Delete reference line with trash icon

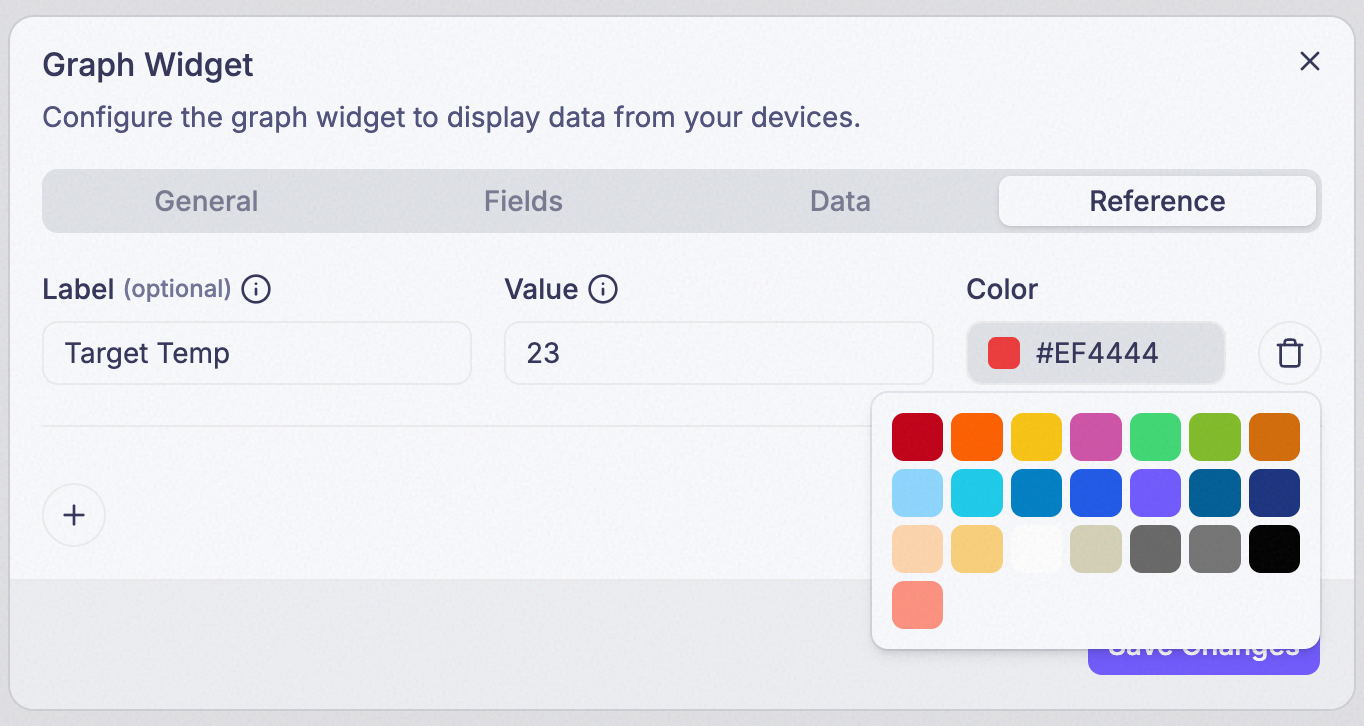coord(1290,353)
